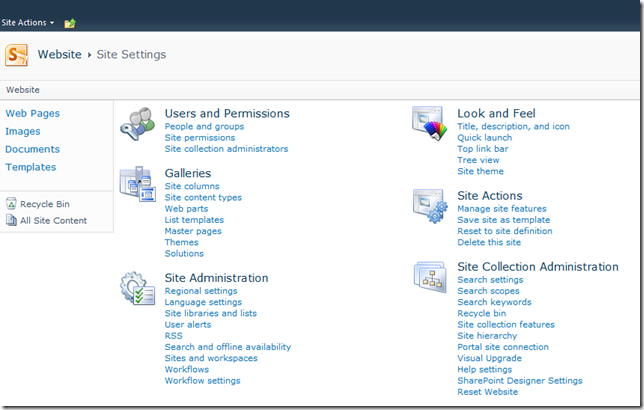Open the Master pages gallery link
Viewport: 644px width, 410px height.
193,231
